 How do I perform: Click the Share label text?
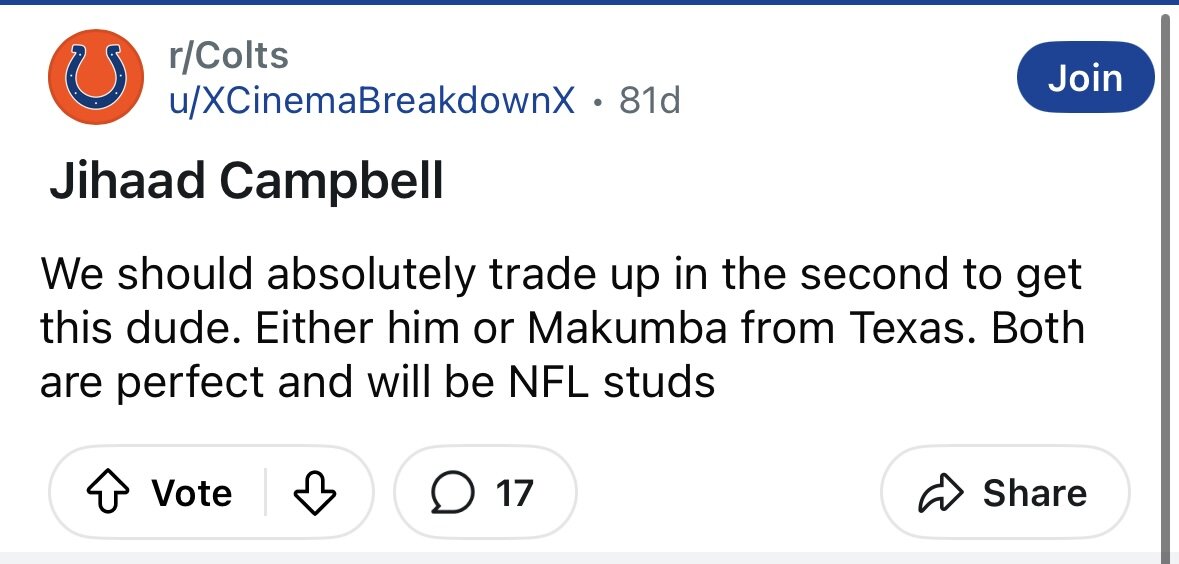(1034, 493)
